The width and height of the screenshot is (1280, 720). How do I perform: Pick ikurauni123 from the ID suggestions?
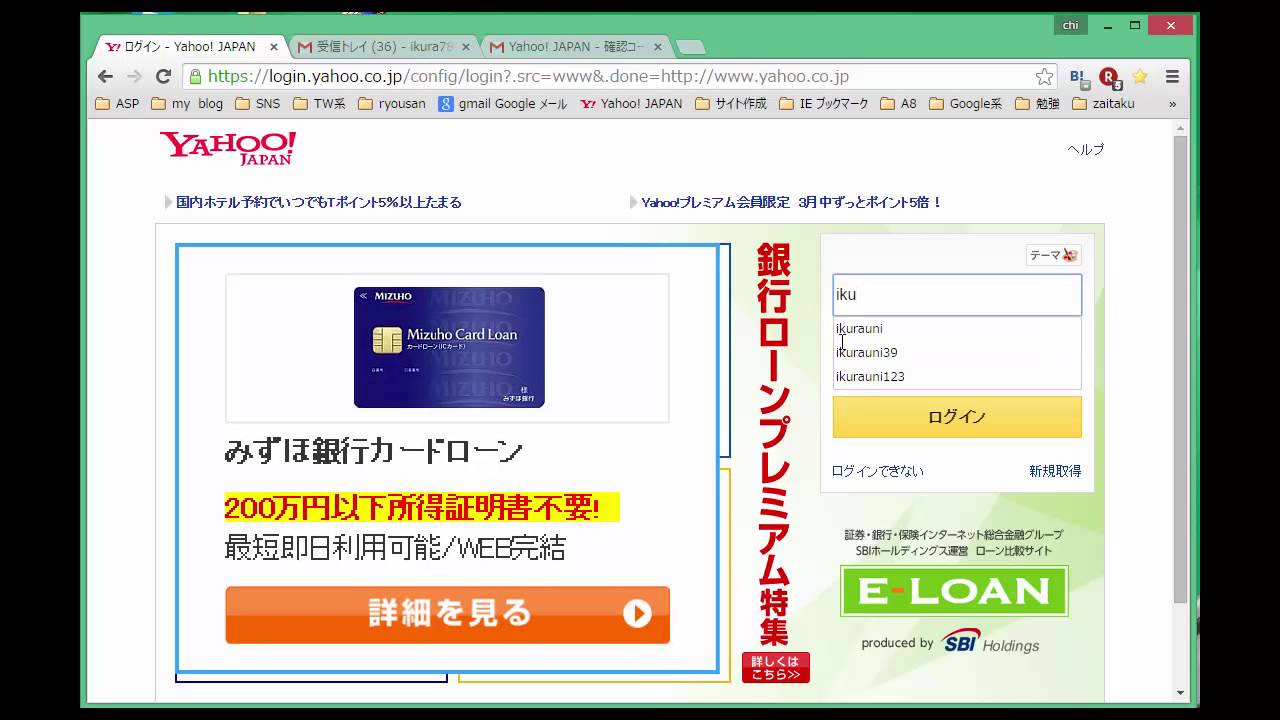pyautogui.click(x=870, y=376)
